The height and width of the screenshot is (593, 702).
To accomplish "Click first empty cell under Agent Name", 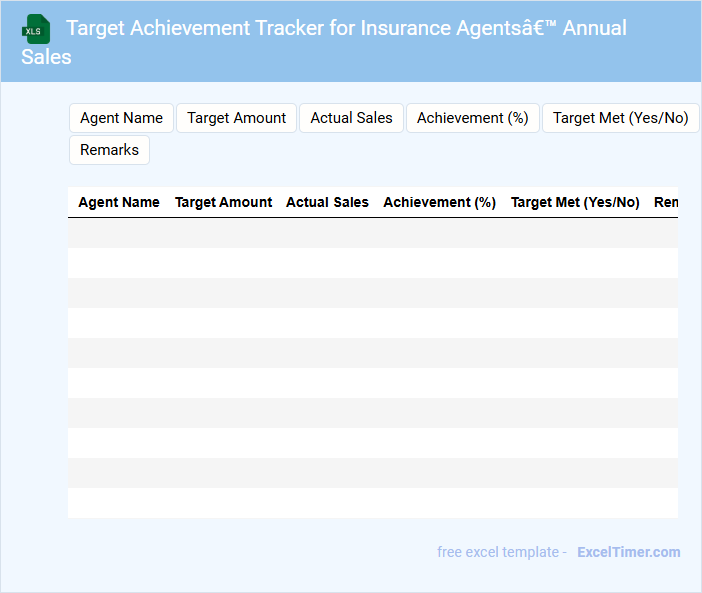I will click(119, 233).
